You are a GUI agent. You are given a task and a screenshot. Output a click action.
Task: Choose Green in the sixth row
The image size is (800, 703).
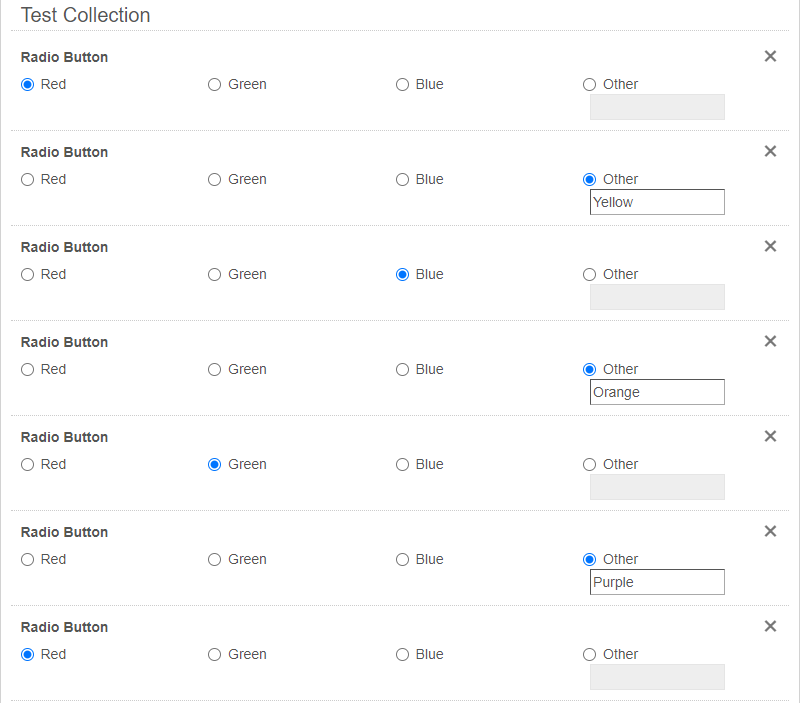coord(214,560)
